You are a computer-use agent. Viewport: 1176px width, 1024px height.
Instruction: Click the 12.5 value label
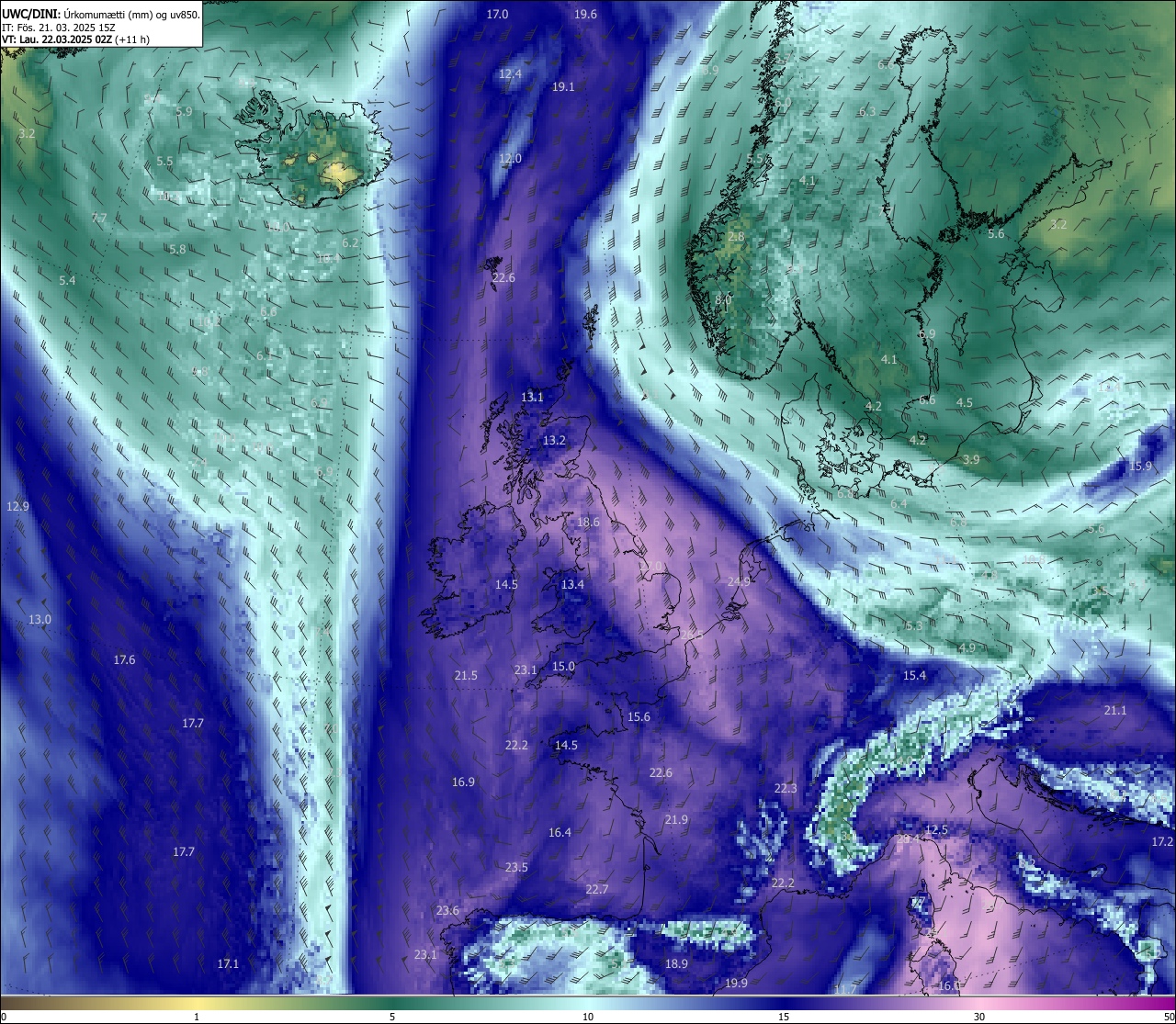click(936, 830)
